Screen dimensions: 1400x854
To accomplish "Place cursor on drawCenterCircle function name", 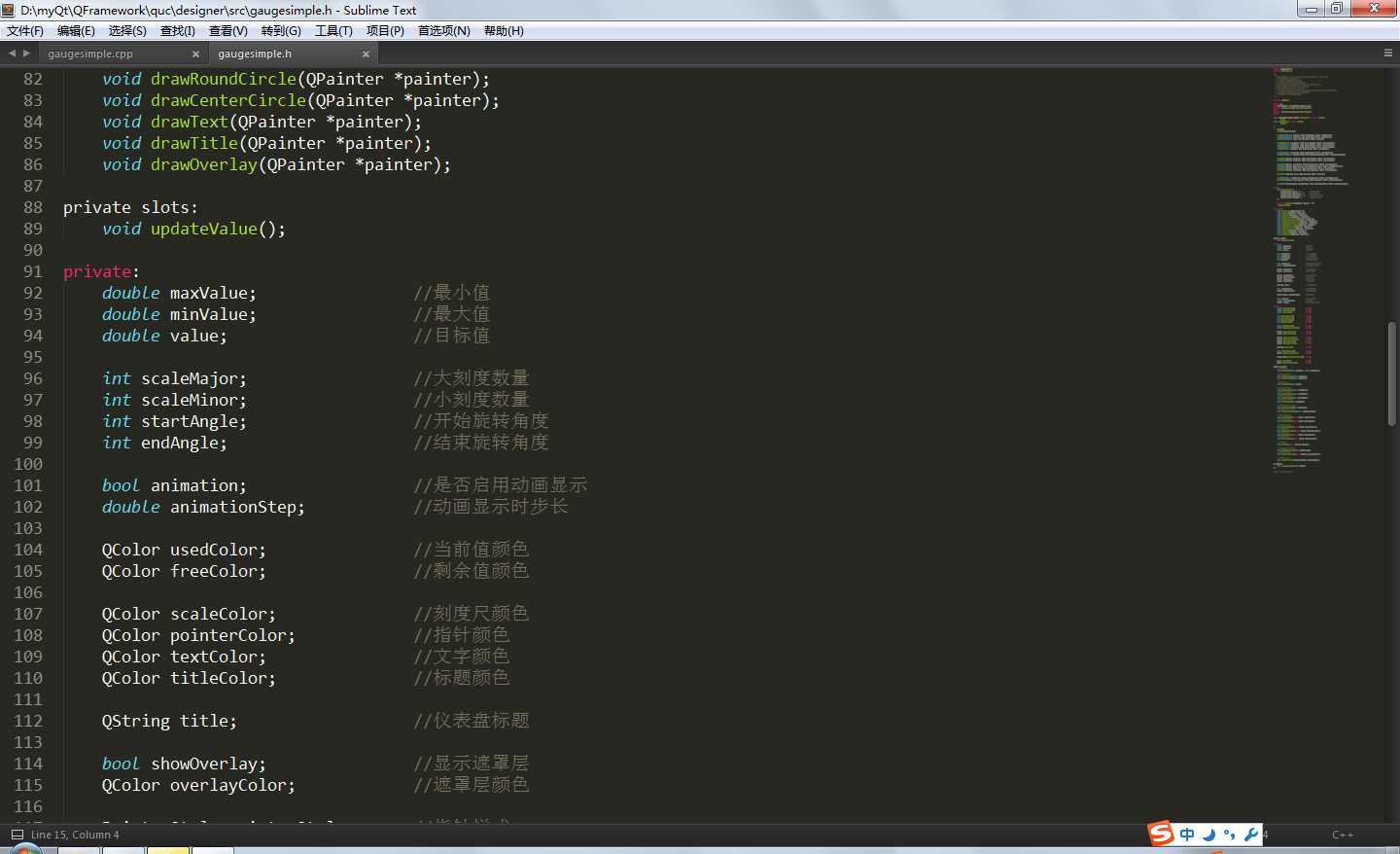I will pos(228,100).
